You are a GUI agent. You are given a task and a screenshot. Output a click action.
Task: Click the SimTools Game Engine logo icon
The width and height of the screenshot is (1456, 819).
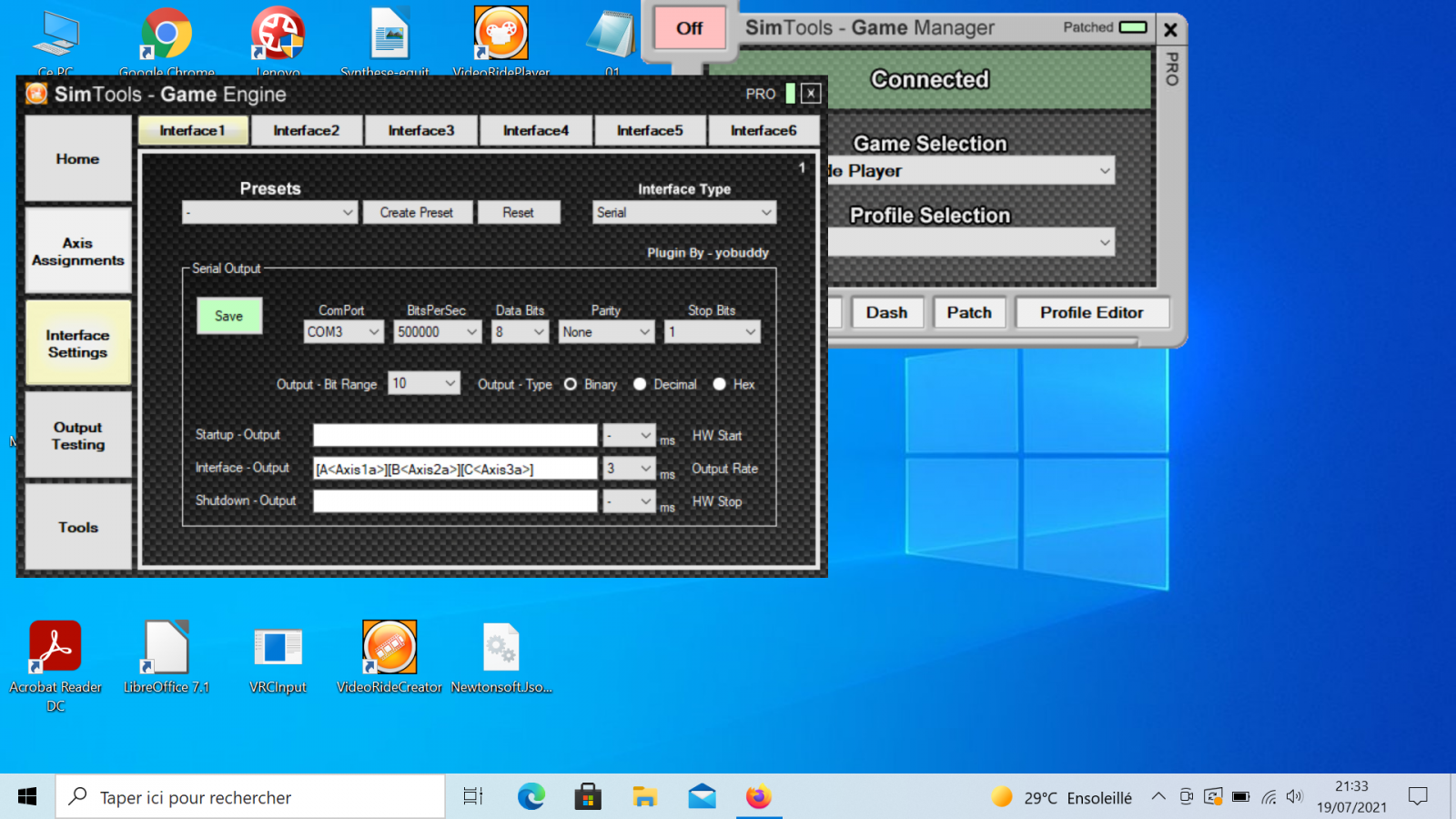pos(36,94)
